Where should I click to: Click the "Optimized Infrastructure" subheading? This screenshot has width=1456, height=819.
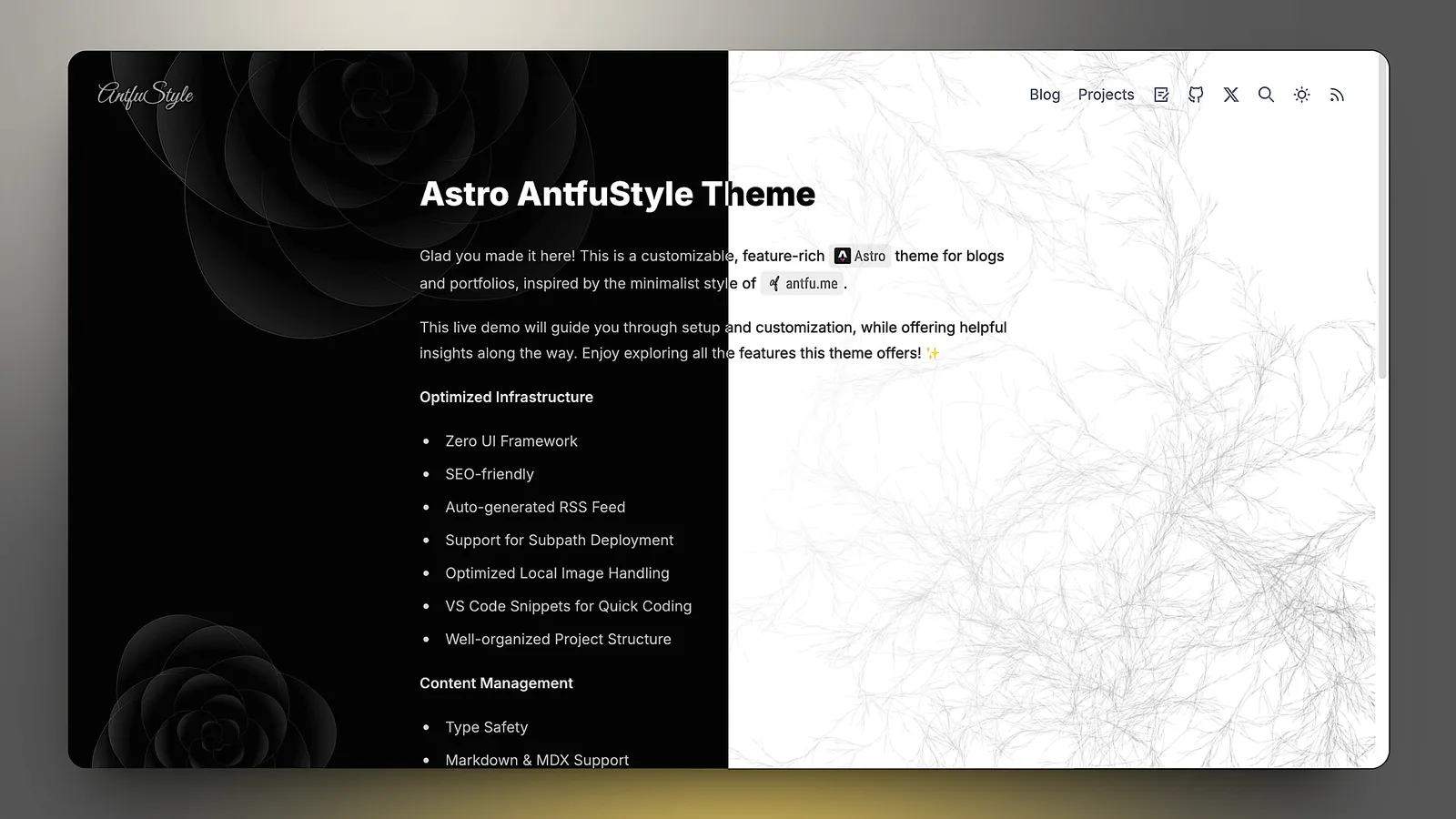click(x=506, y=397)
